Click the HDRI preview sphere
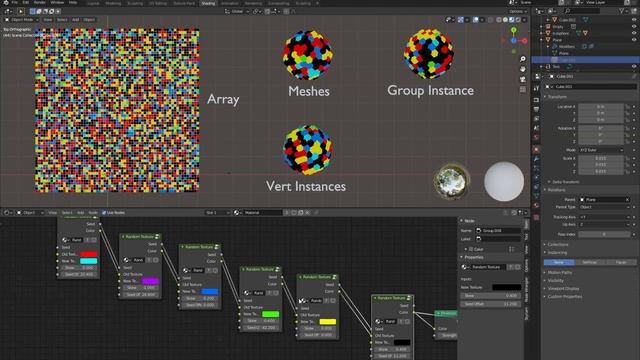Viewport: 640px width, 360px height. point(451,181)
